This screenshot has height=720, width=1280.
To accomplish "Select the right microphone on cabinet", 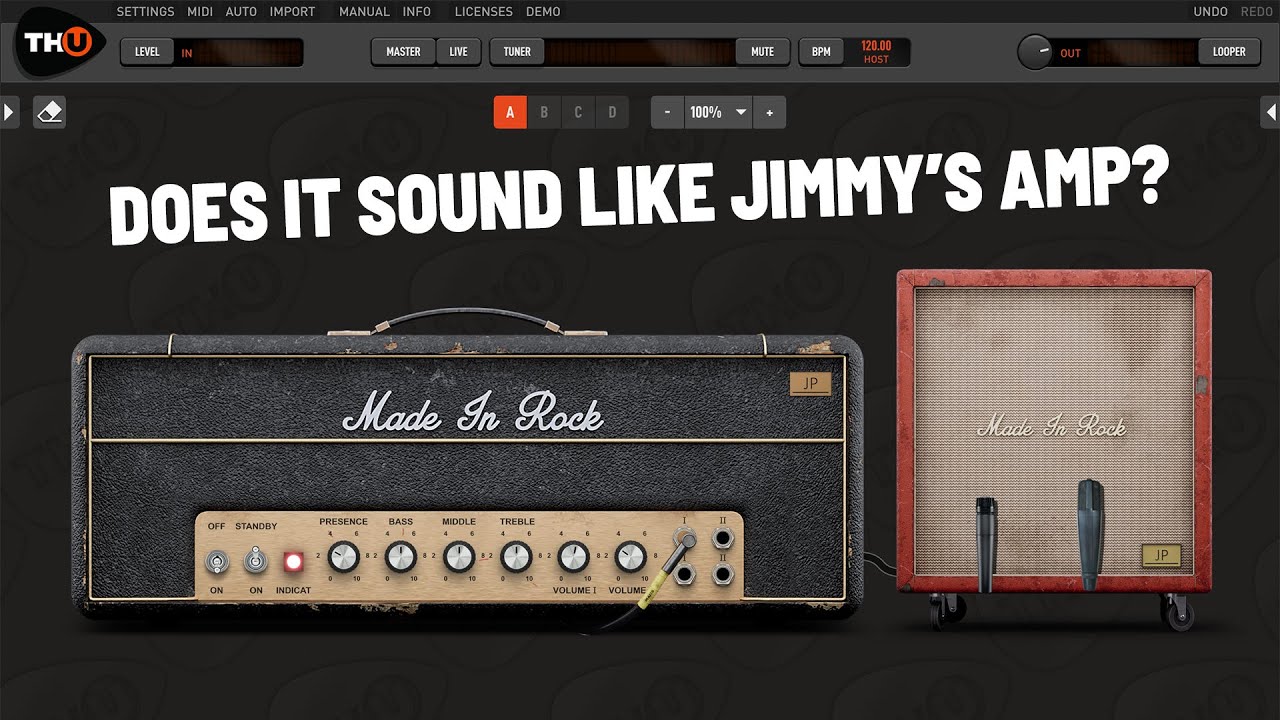I will tap(1090, 533).
